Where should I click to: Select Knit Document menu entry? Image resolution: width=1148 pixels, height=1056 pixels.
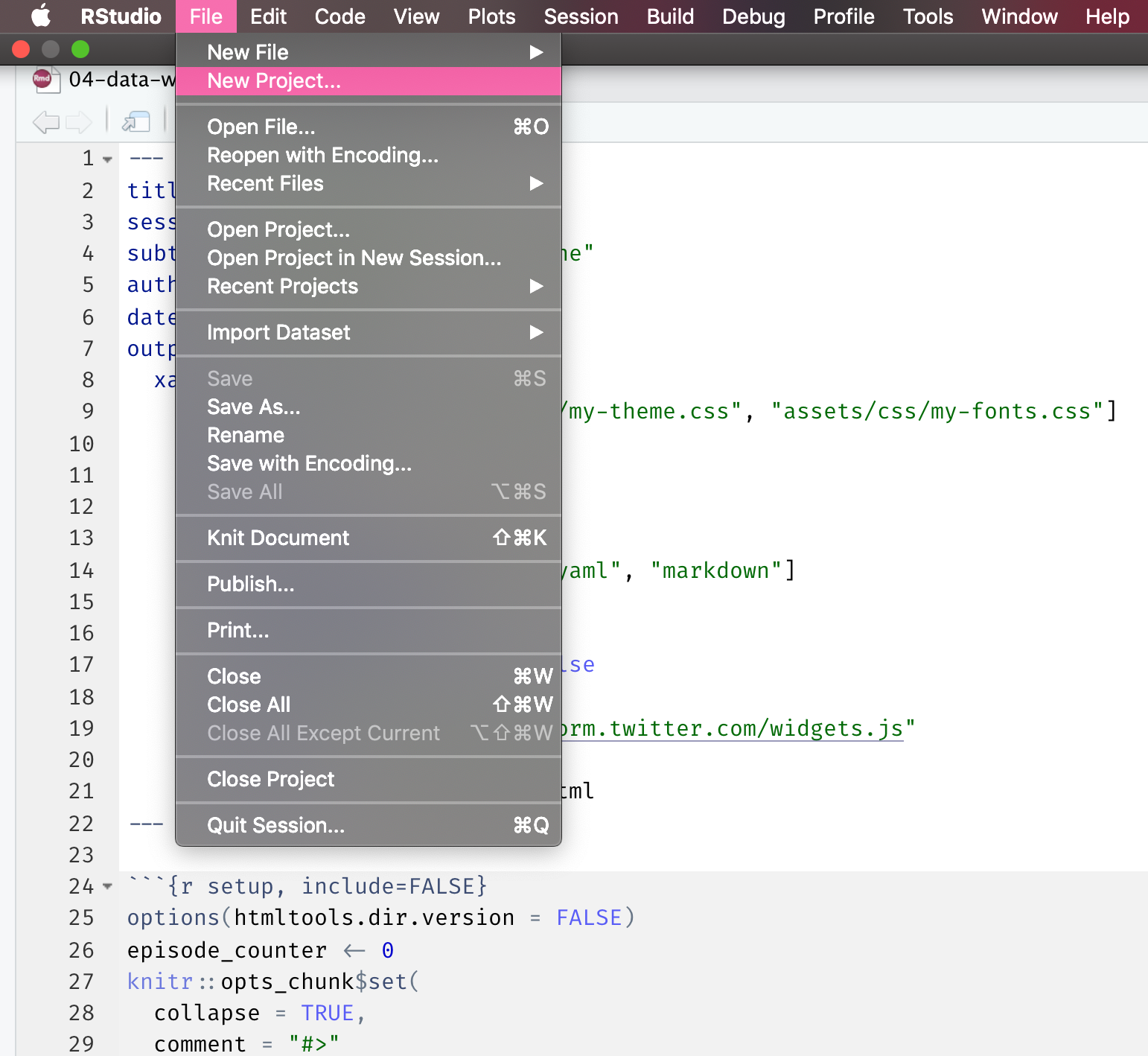point(369,538)
